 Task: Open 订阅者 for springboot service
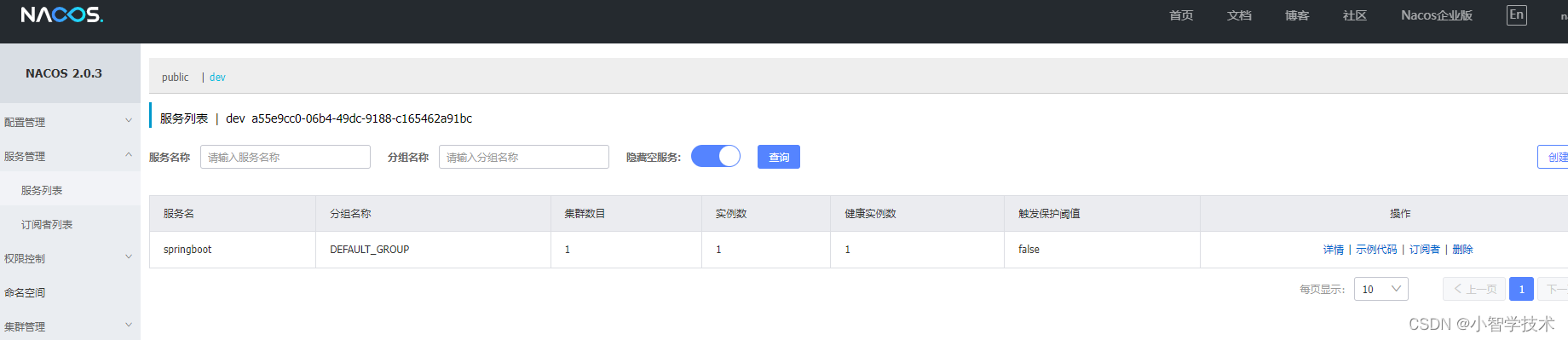pyautogui.click(x=1425, y=250)
